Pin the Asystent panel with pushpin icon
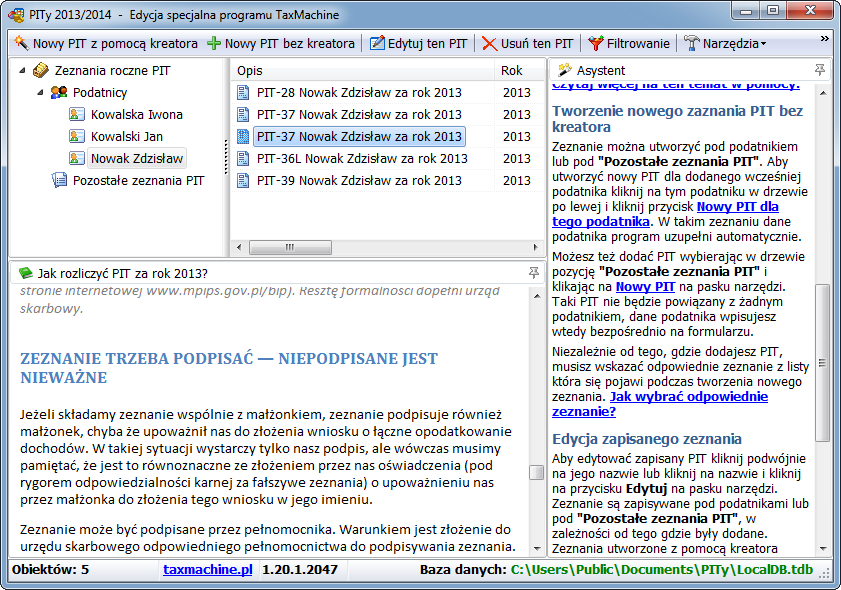 coord(820,70)
